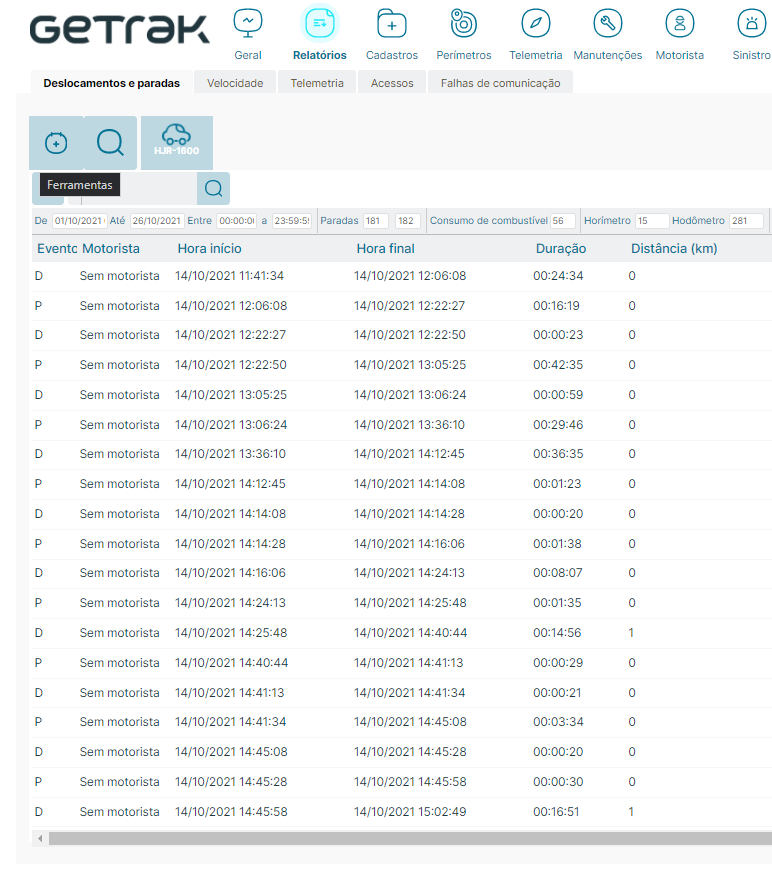Screen dimensions: 772x893
Task: Click the Consumo de combustível field
Action: point(563,221)
